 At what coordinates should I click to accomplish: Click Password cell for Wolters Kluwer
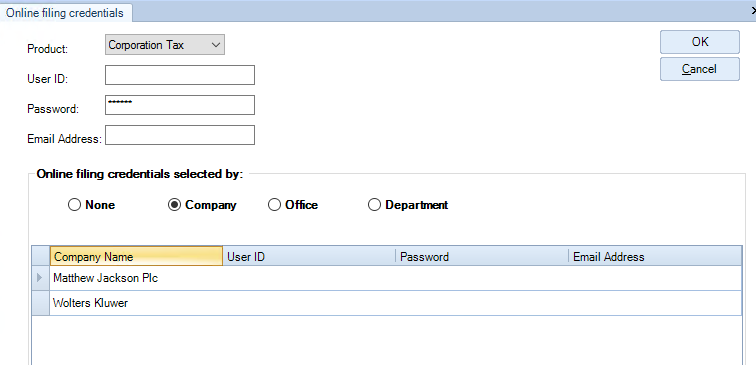click(x=482, y=303)
